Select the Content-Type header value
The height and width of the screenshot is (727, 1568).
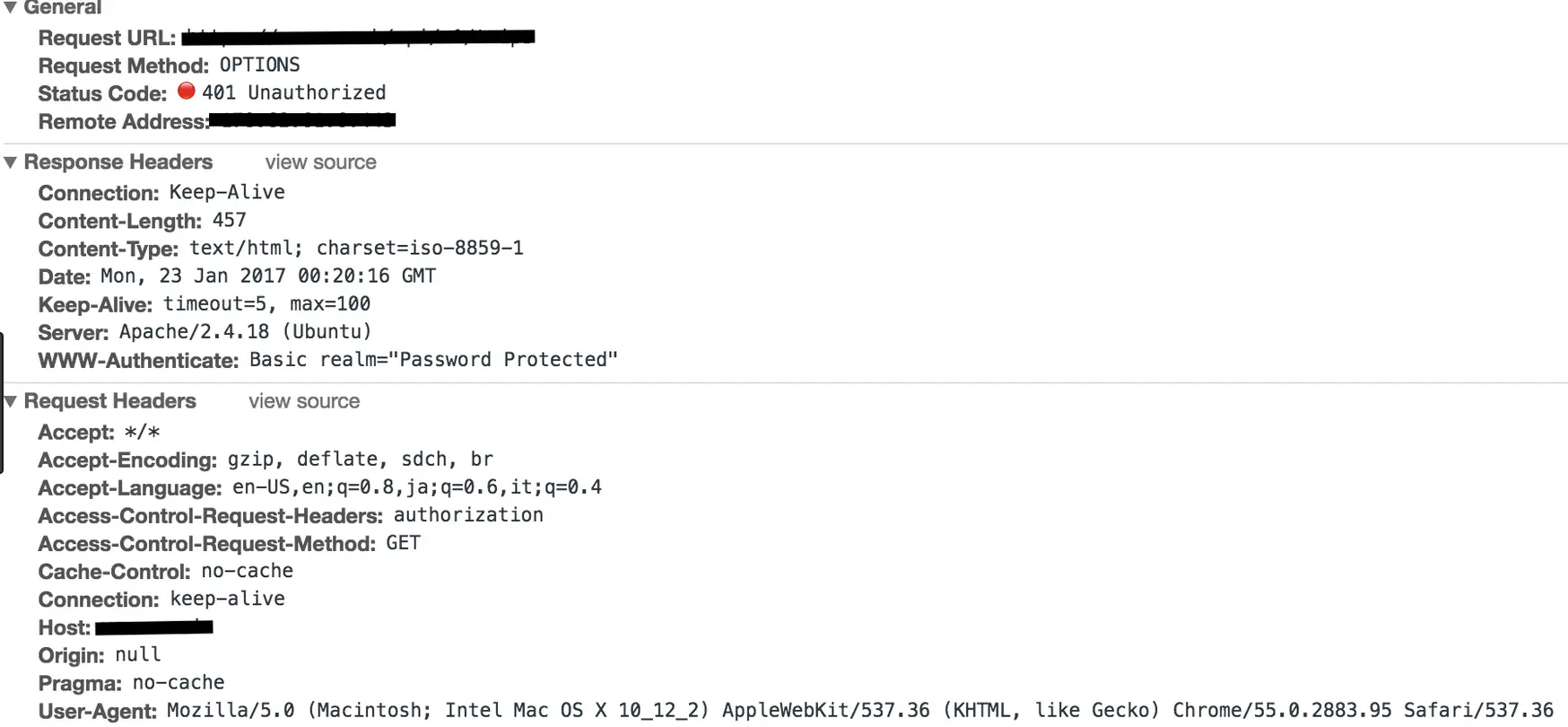click(356, 248)
